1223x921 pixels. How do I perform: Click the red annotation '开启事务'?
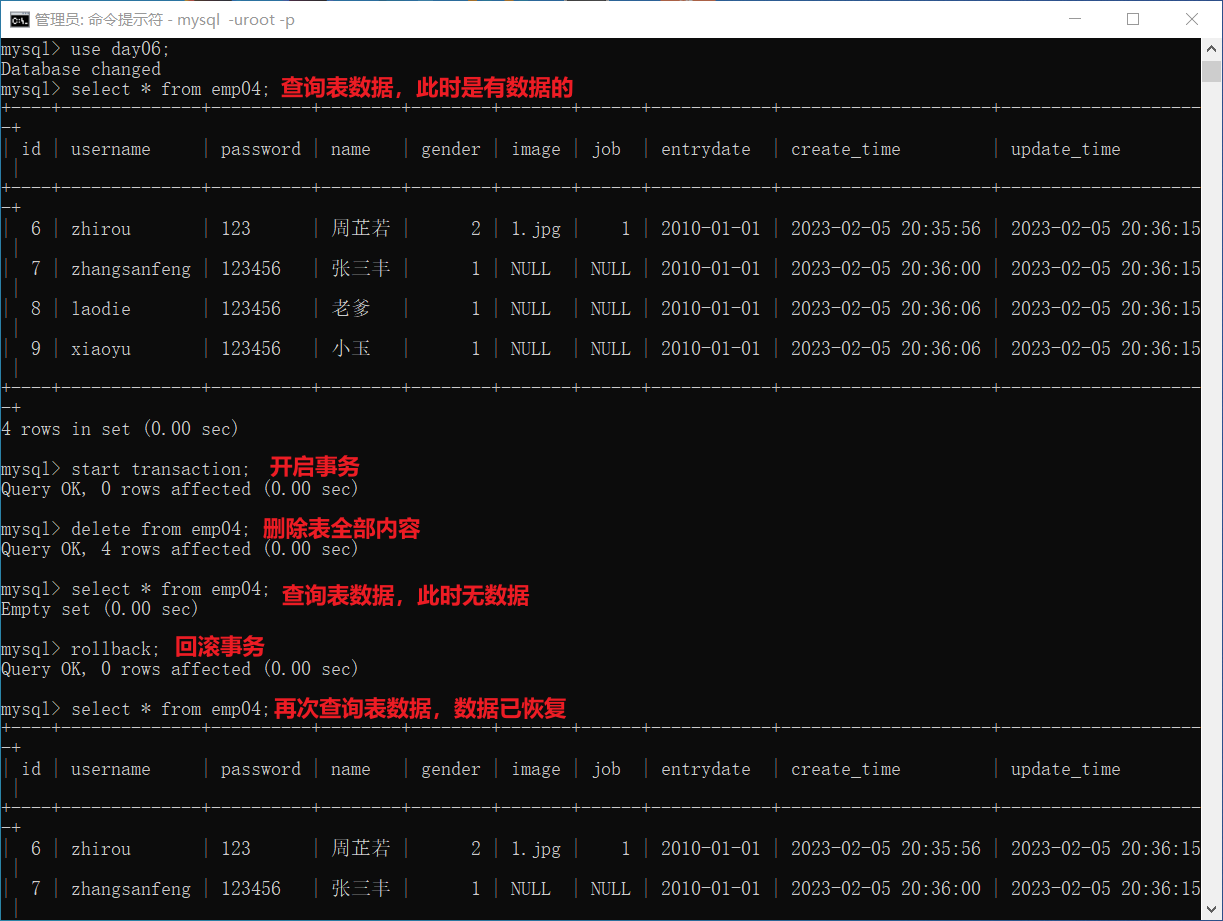tap(314, 467)
